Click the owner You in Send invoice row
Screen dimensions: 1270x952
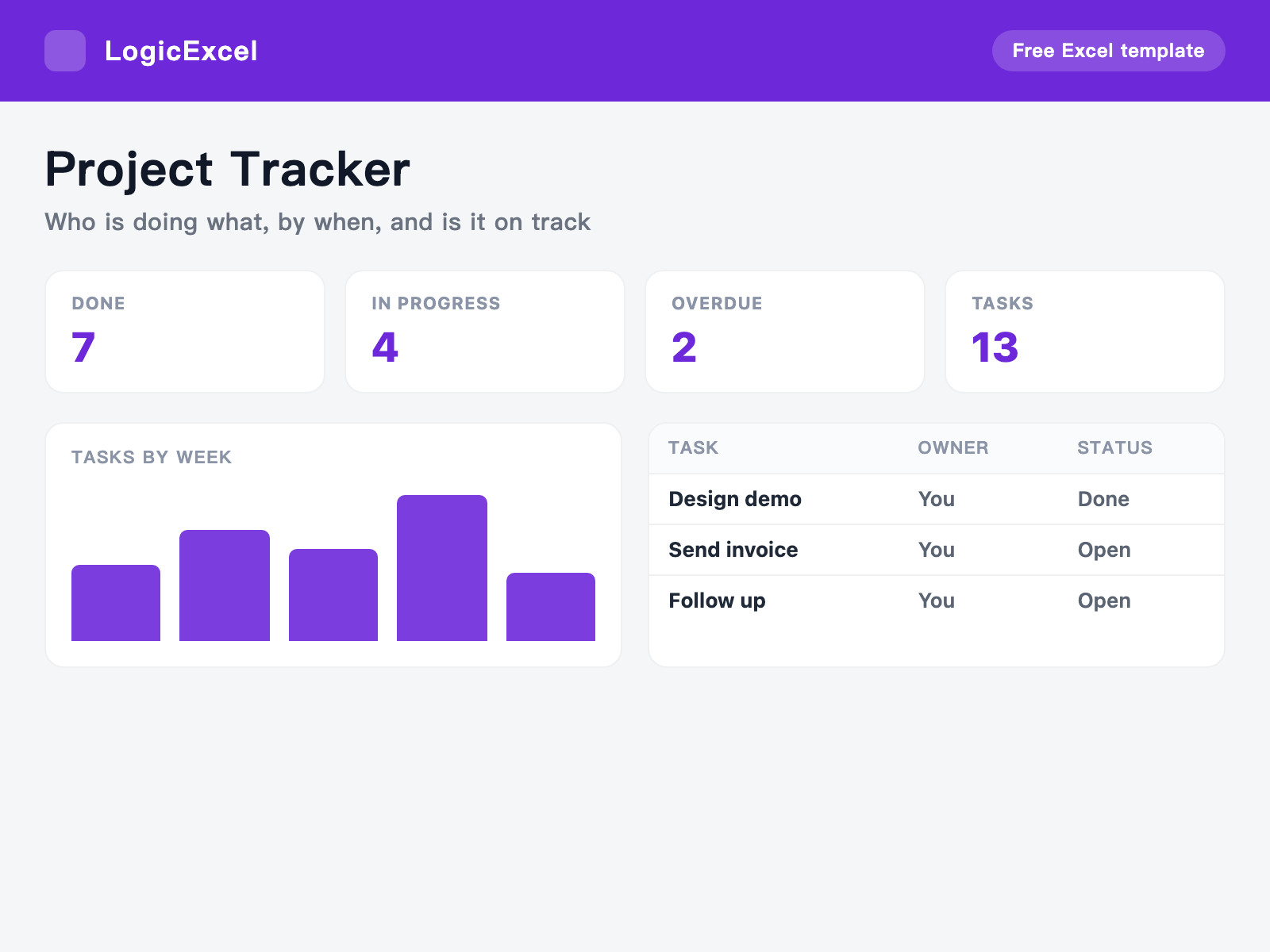tap(937, 550)
